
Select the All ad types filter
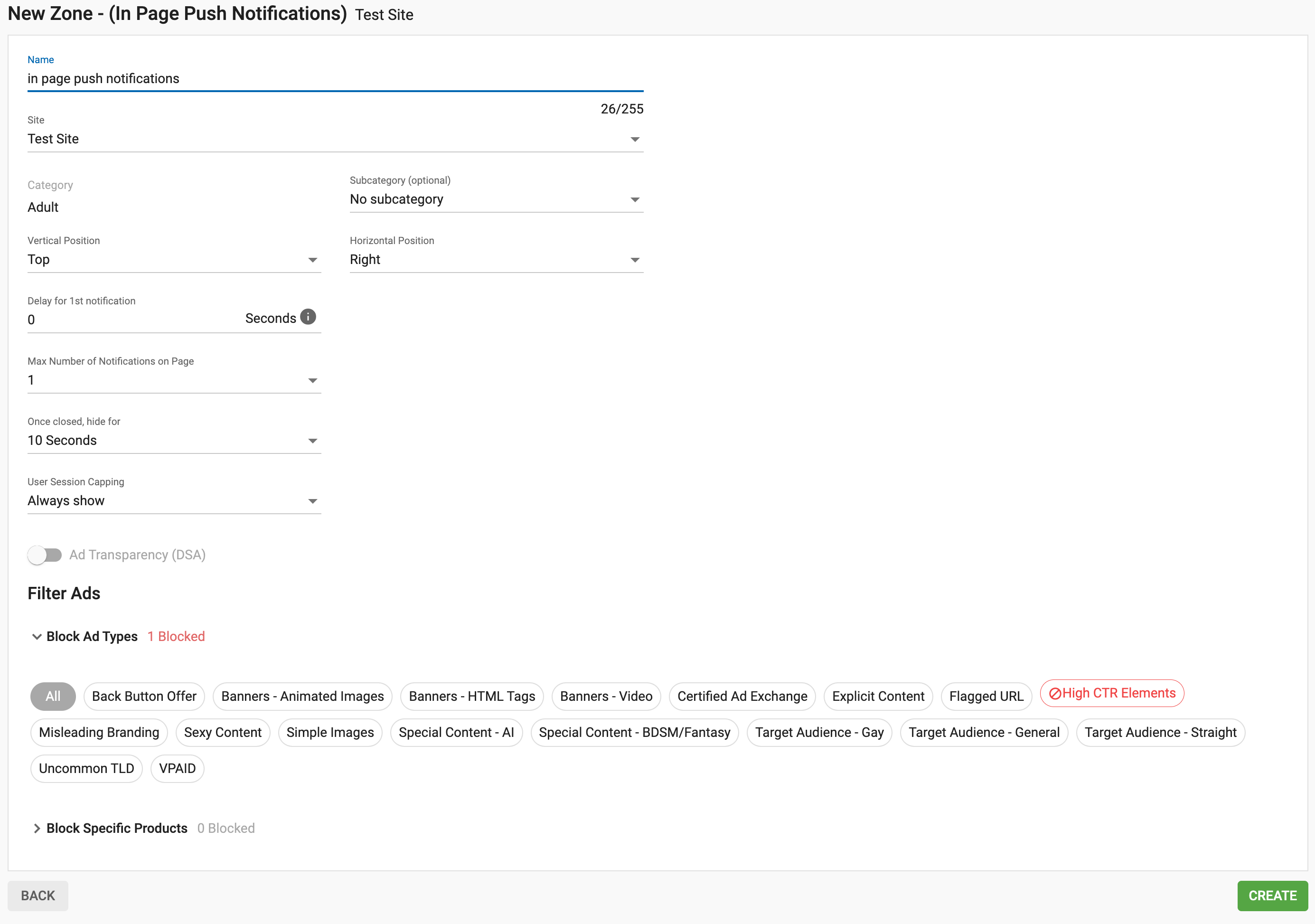click(x=52, y=696)
